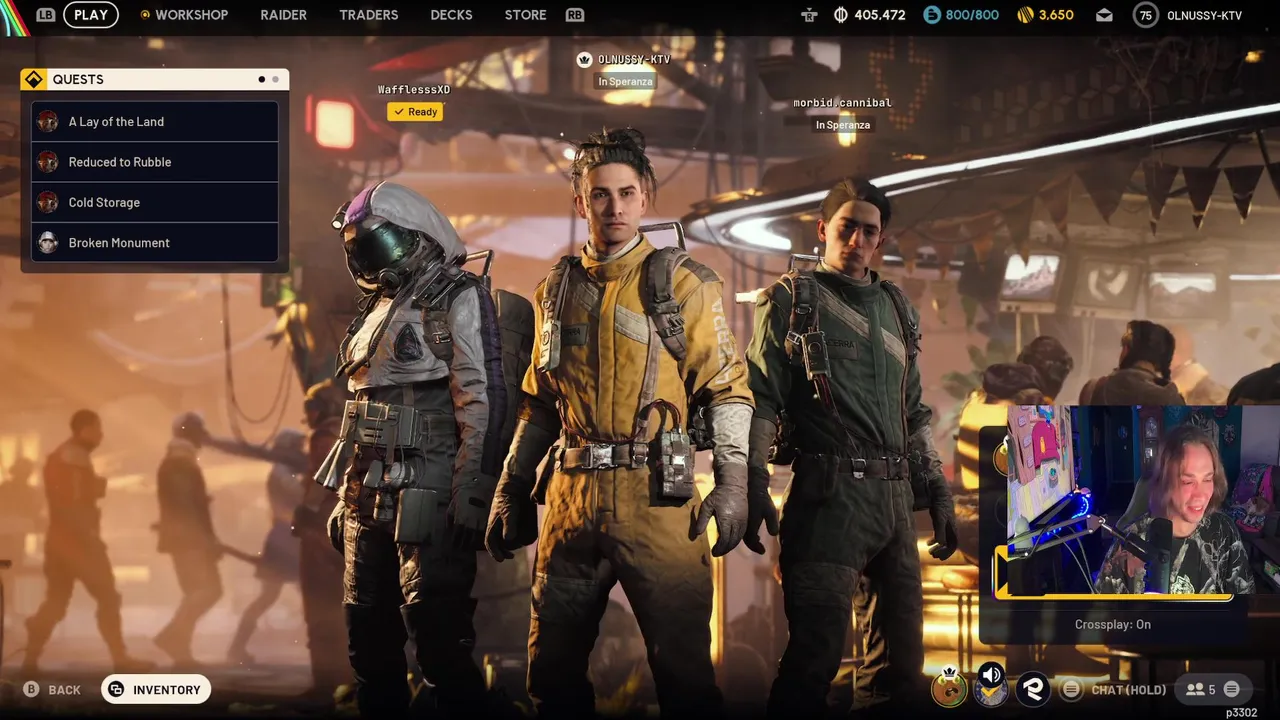Screen dimensions: 1280x720
Task: Click the morbid.cannibal player name
Action: (x=842, y=103)
